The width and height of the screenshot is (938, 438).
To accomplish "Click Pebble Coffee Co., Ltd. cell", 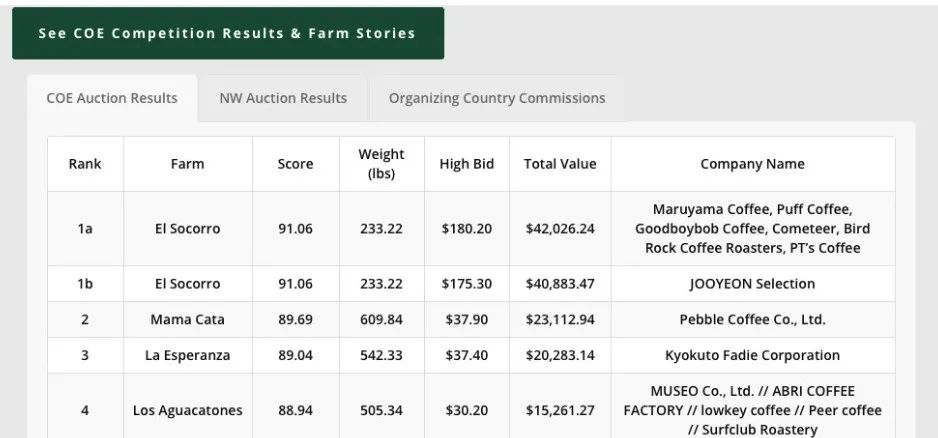I will click(752, 320).
